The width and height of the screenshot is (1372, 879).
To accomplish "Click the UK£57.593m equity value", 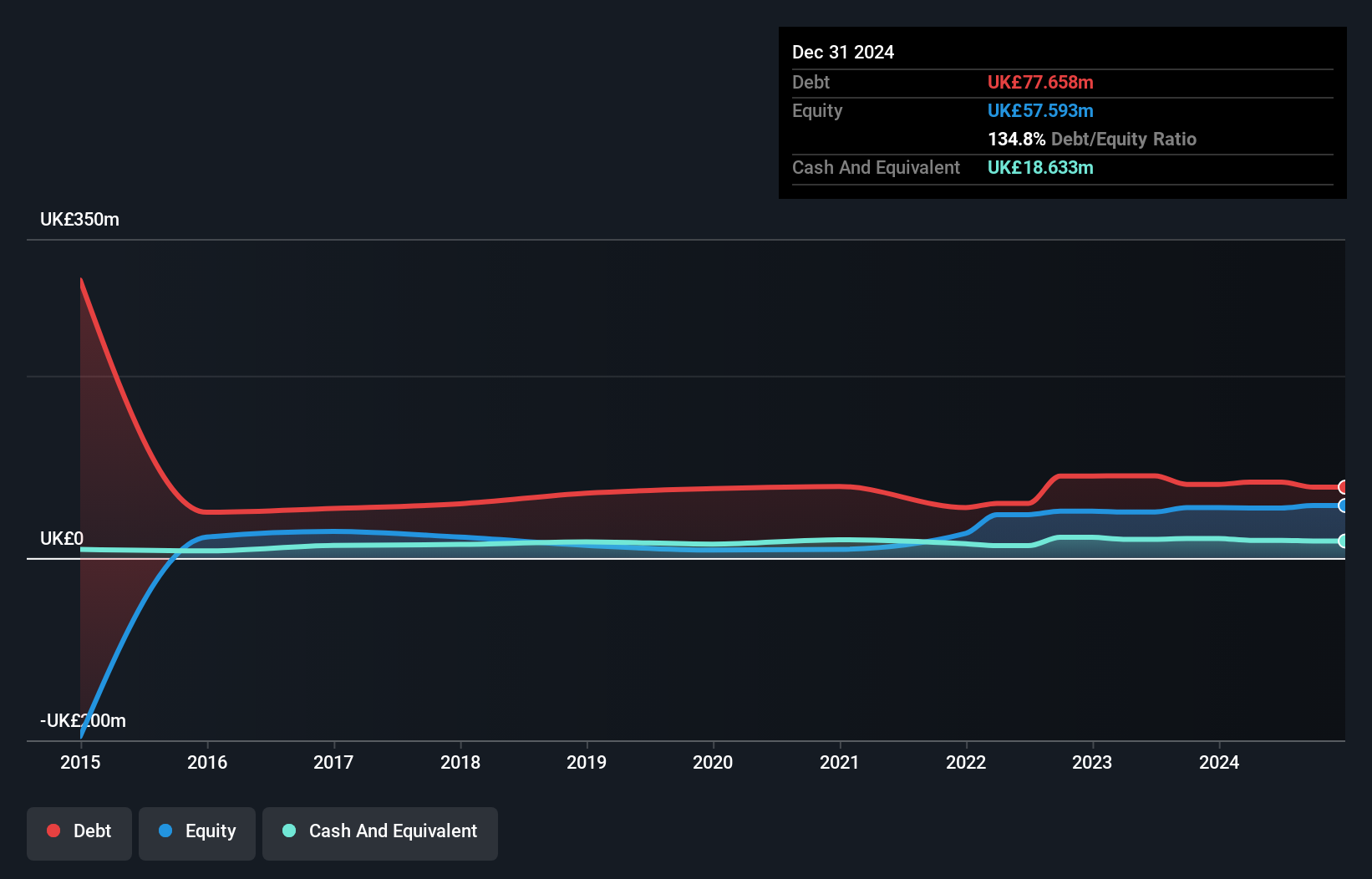I will pyautogui.click(x=1040, y=111).
